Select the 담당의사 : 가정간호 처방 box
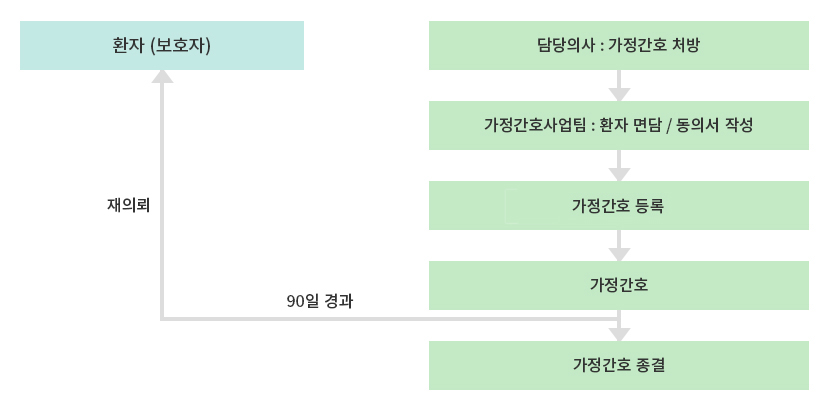The image size is (830, 415). point(619,46)
